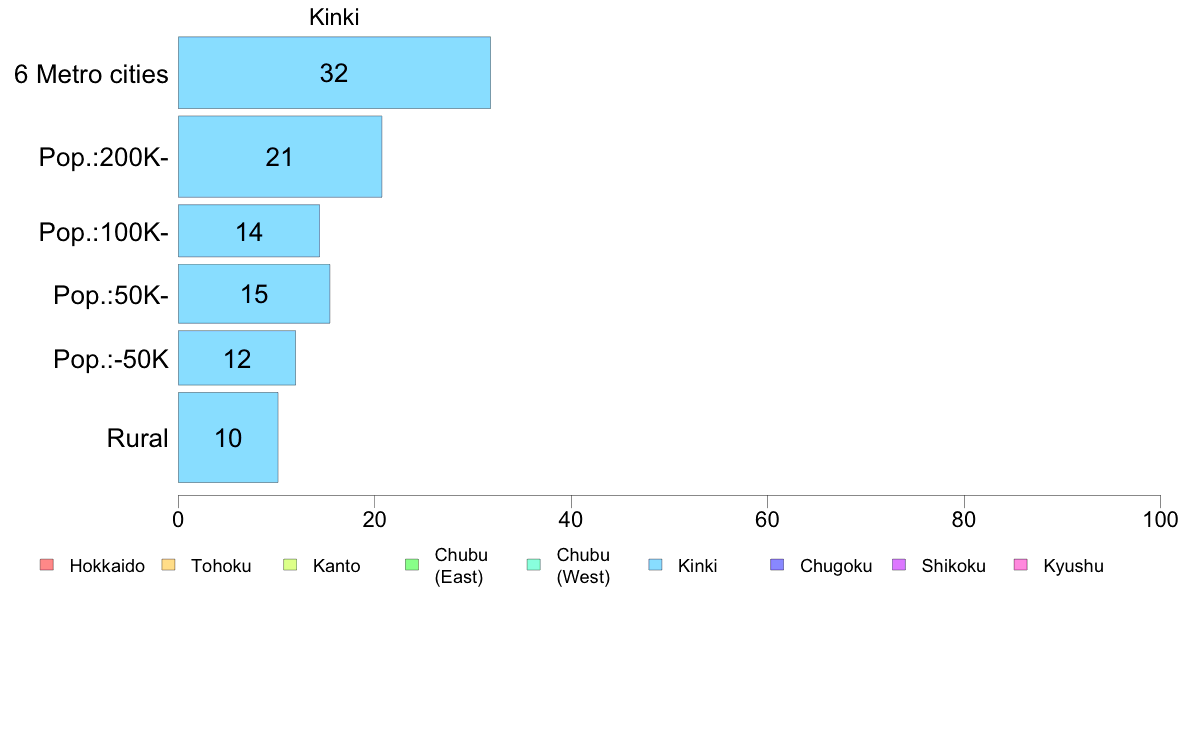
Task: Select the Pop.:50K- bar showing 15
Action: 254,294
